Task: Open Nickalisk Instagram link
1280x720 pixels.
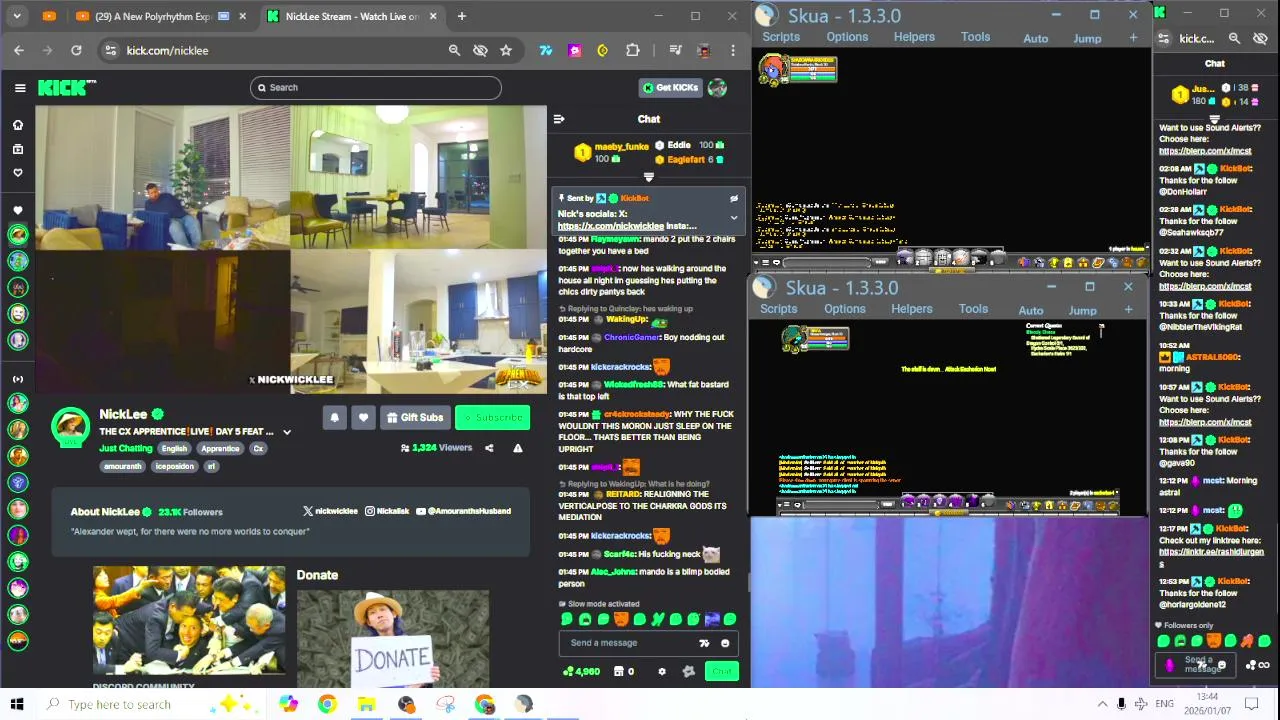Action: click(387, 511)
